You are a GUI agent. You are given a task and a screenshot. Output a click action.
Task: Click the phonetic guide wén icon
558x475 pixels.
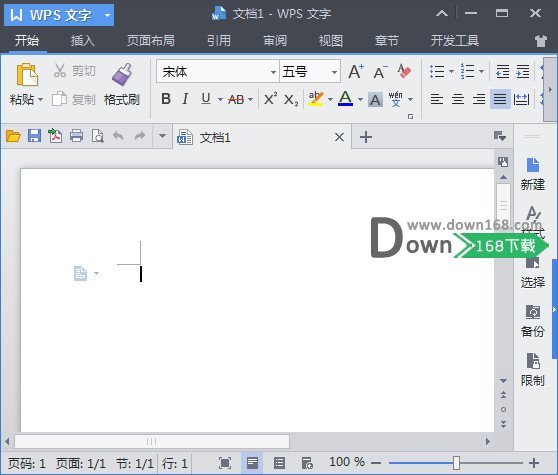395,99
